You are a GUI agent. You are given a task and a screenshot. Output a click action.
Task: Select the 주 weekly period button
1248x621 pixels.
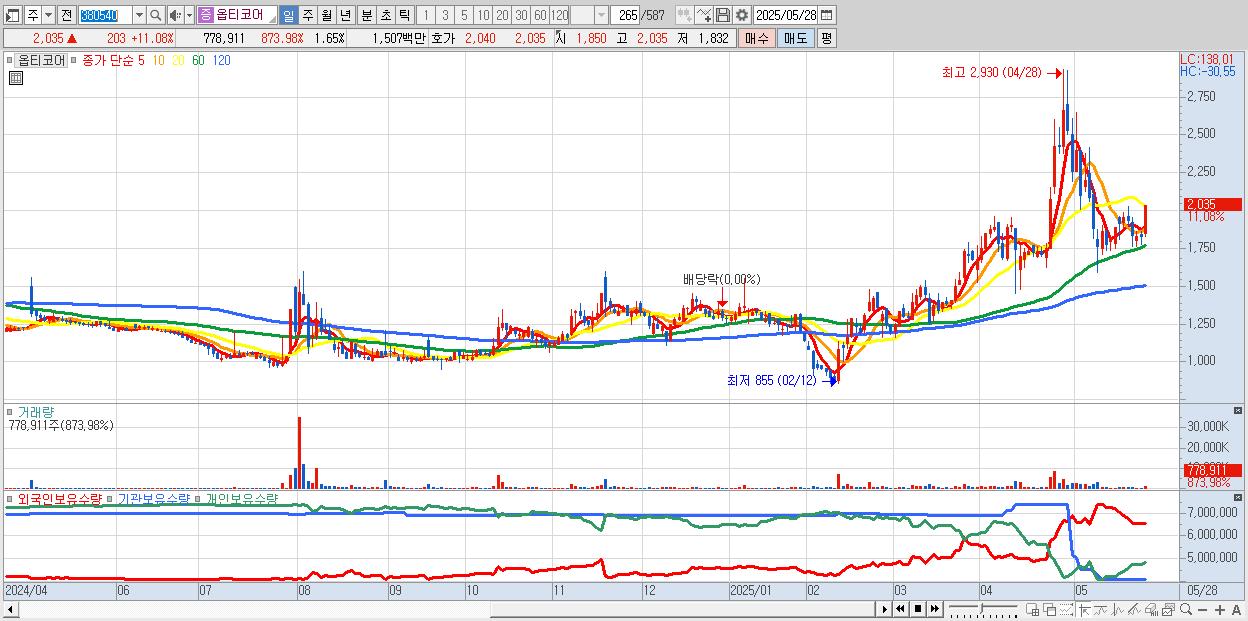coord(307,15)
